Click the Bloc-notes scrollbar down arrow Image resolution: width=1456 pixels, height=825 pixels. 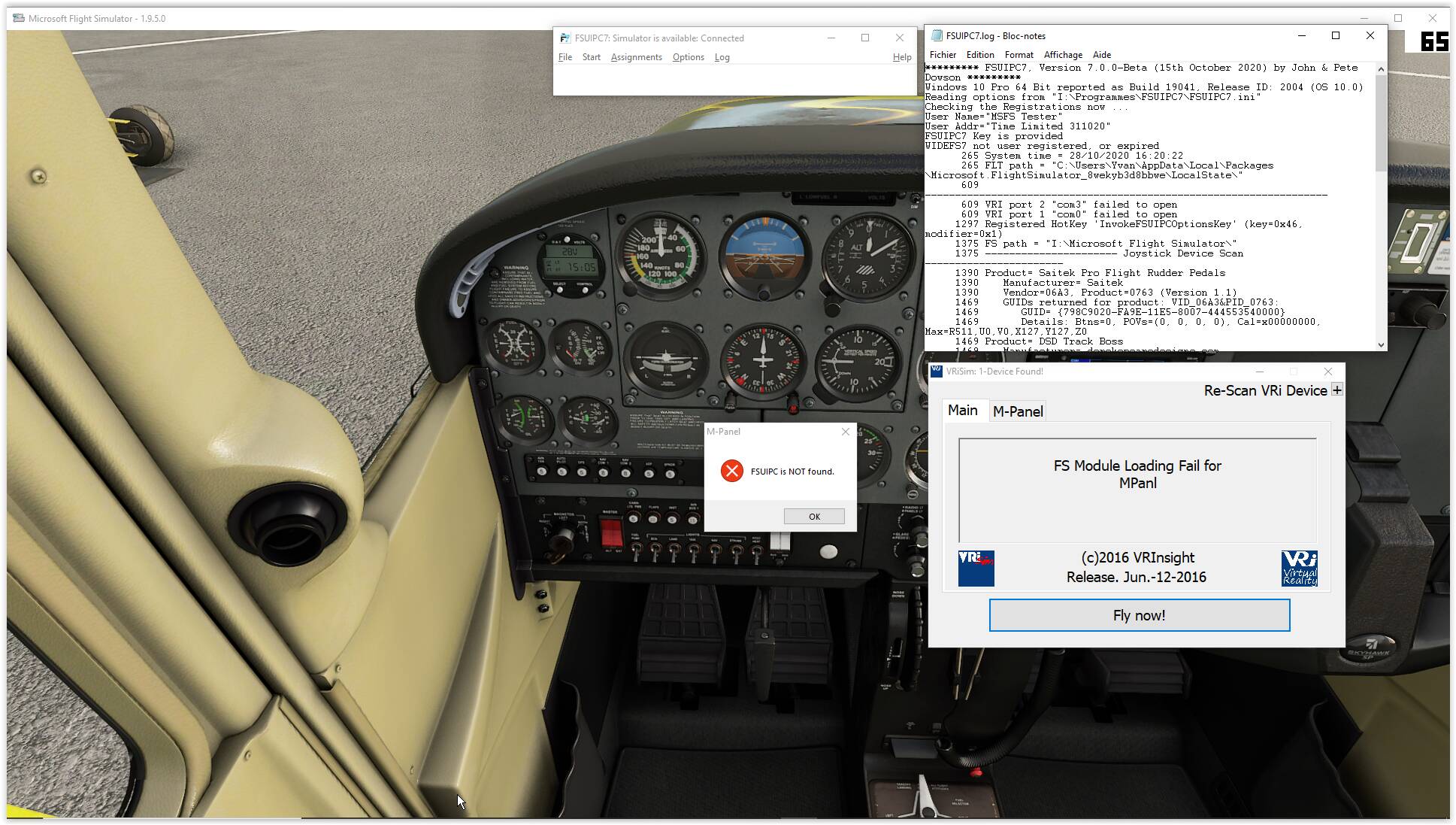(1381, 344)
